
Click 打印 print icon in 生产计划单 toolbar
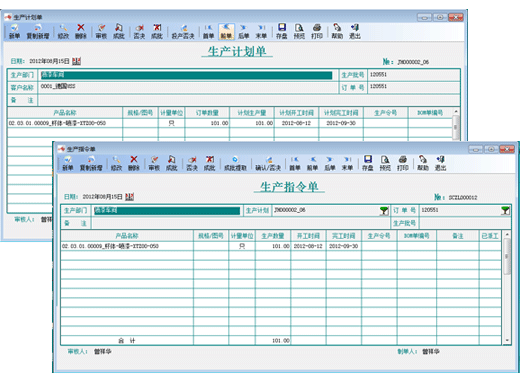coord(317,32)
